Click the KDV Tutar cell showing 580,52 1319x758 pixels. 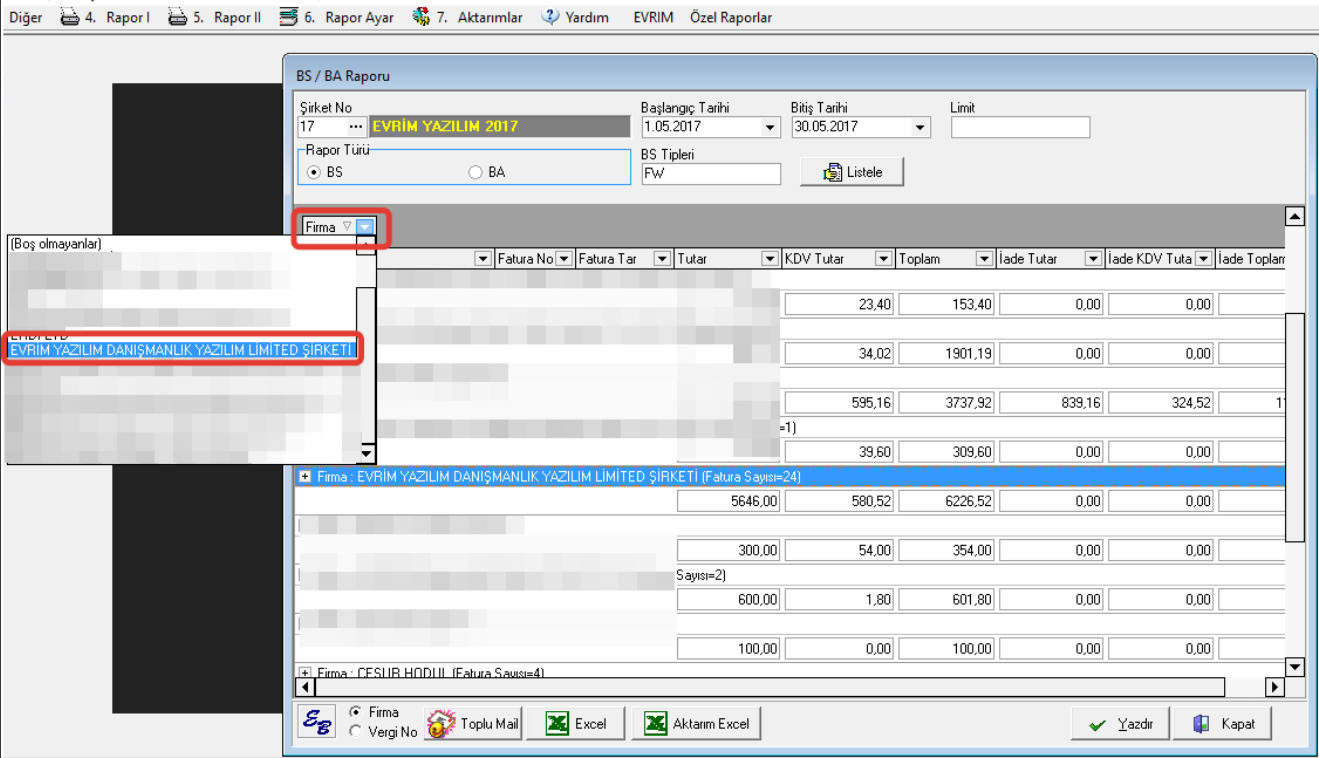pos(839,501)
